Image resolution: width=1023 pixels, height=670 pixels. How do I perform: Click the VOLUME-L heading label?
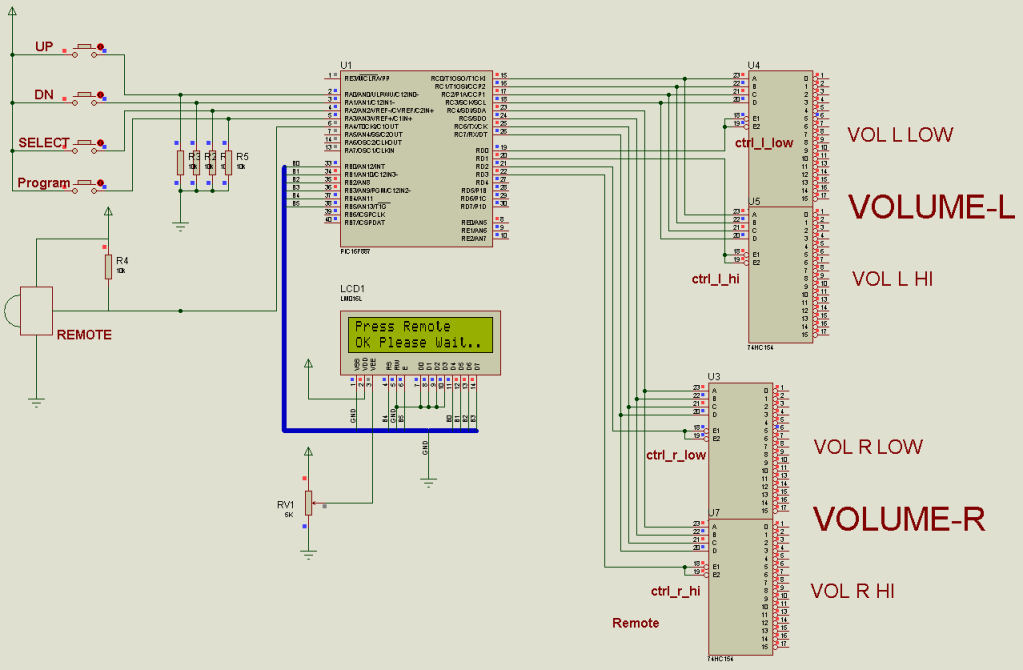coord(931,206)
